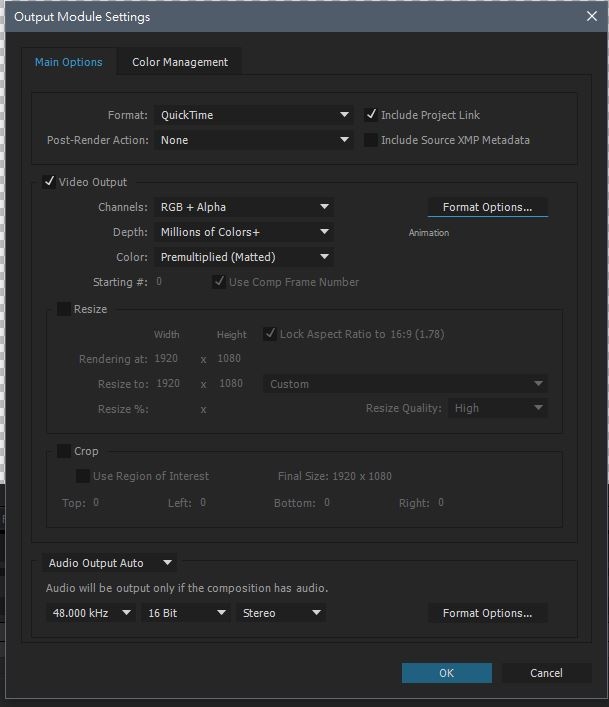Close the Output Module Settings dialog

[590, 15]
